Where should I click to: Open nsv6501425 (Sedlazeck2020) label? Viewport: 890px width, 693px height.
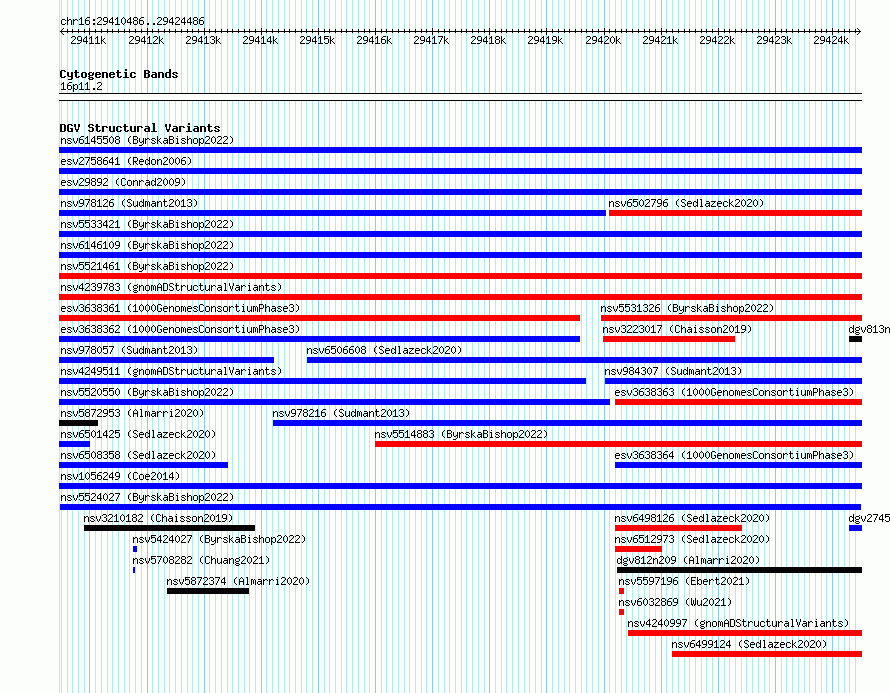[138, 434]
